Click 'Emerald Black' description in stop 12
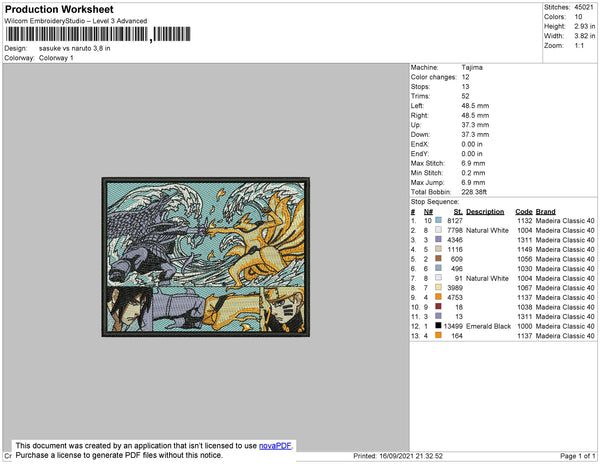The width and height of the screenshot is (600, 464). point(488,326)
